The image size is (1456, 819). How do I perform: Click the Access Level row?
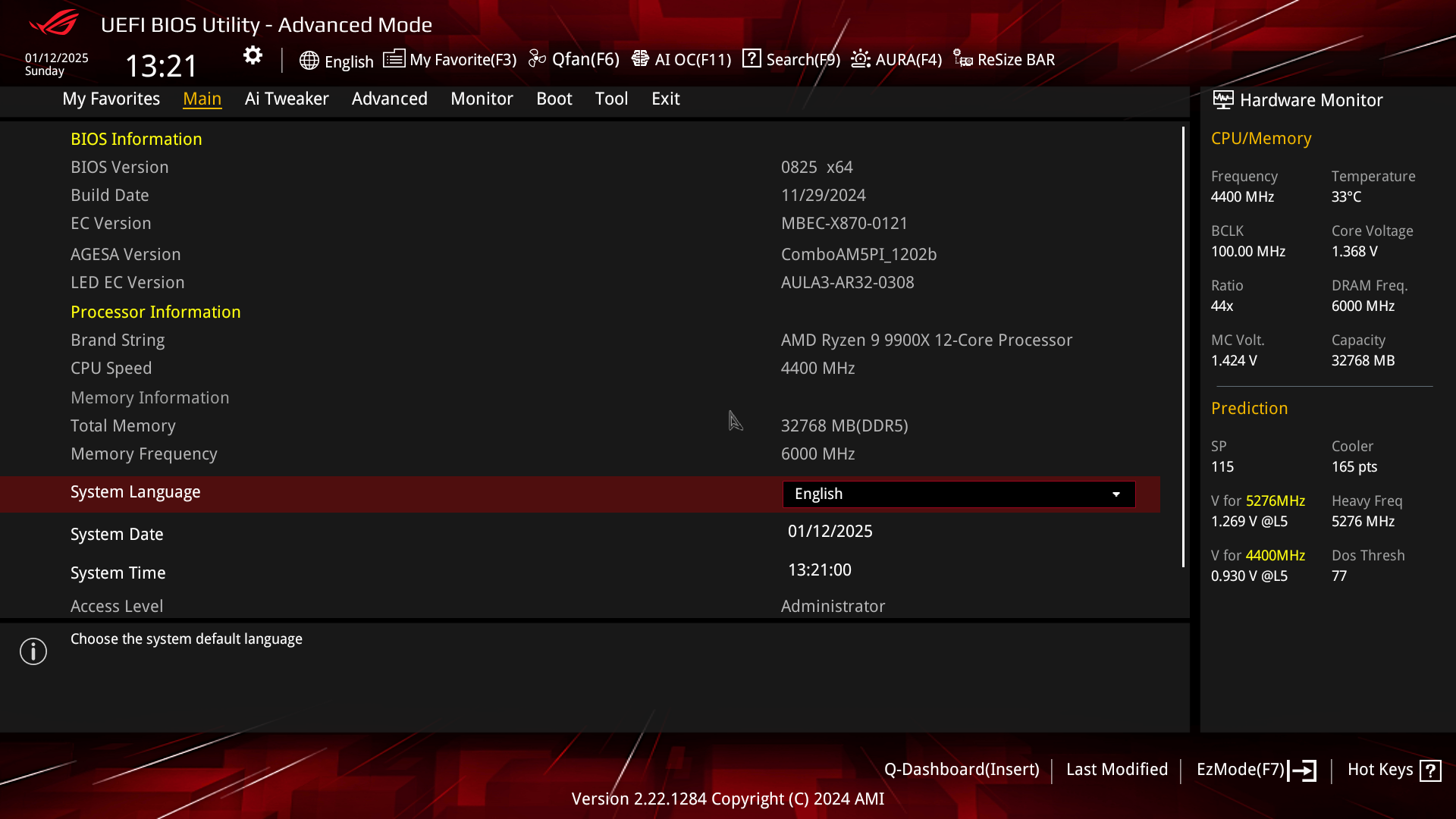580,606
